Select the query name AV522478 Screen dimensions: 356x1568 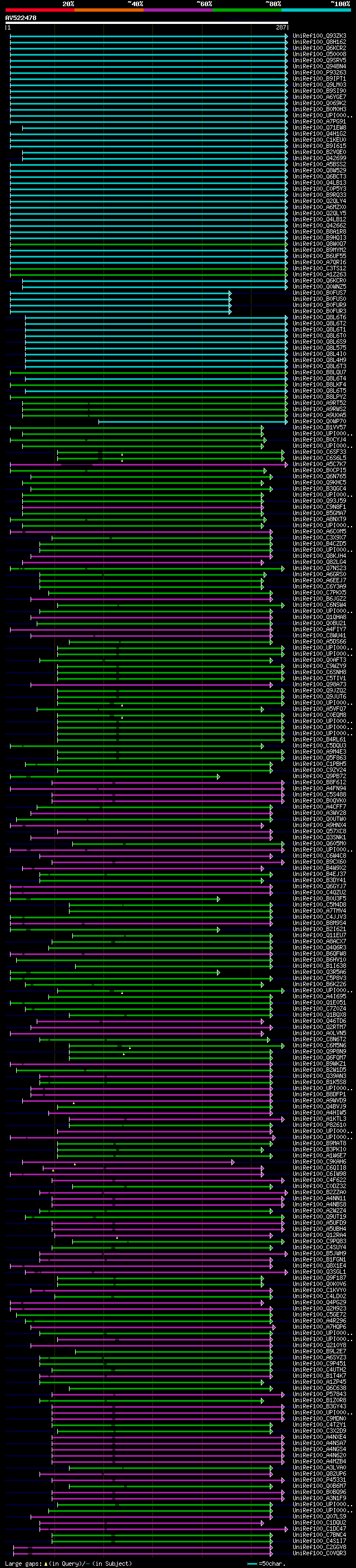coord(21,18)
